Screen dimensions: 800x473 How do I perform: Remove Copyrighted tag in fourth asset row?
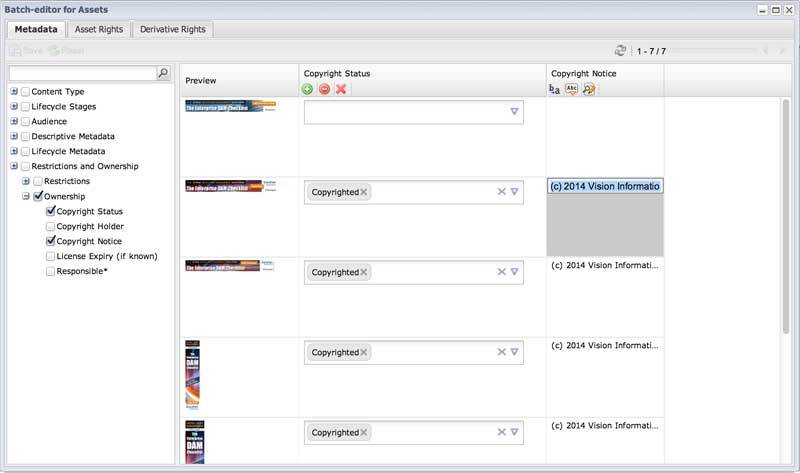coord(364,353)
